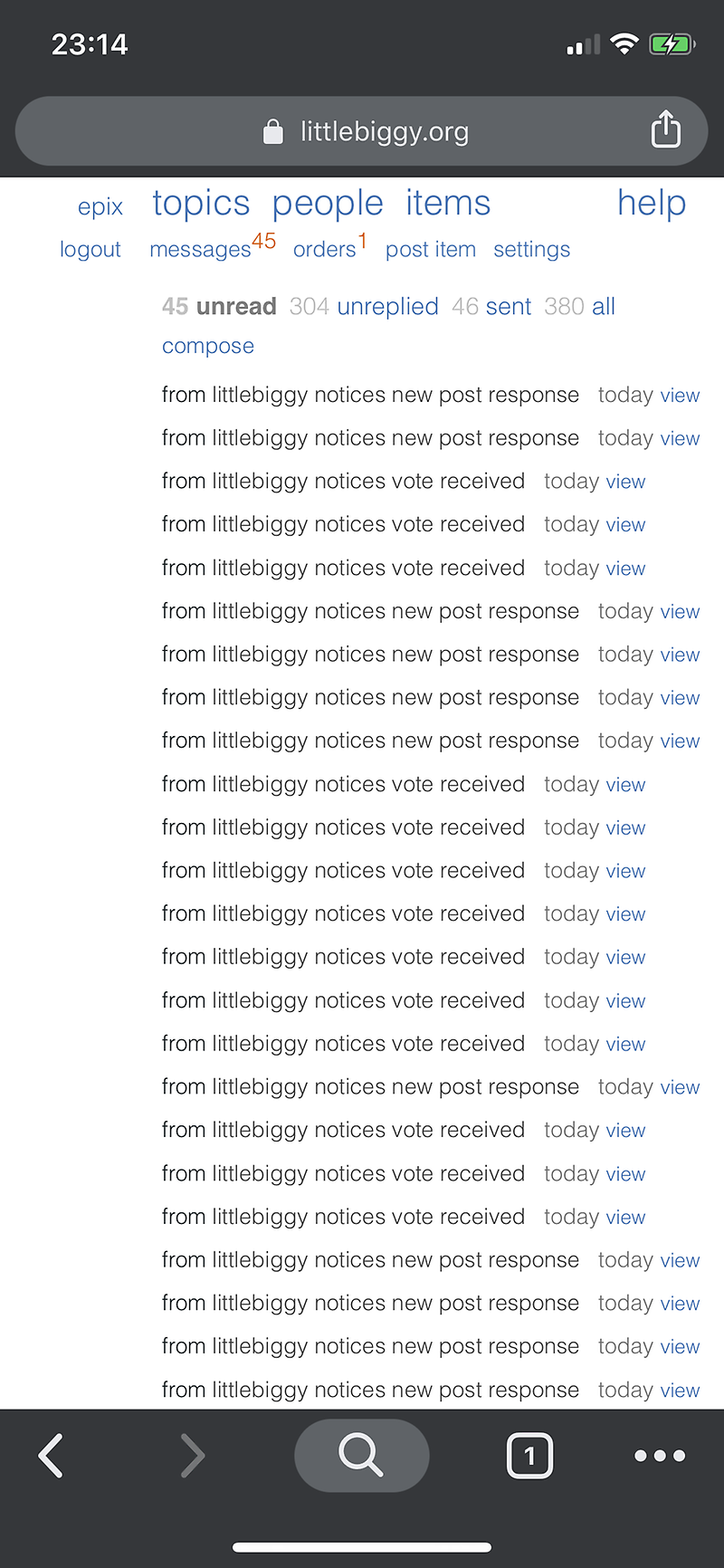This screenshot has height=1568, width=724.
Task: Click compose to write a message
Action: click(208, 346)
